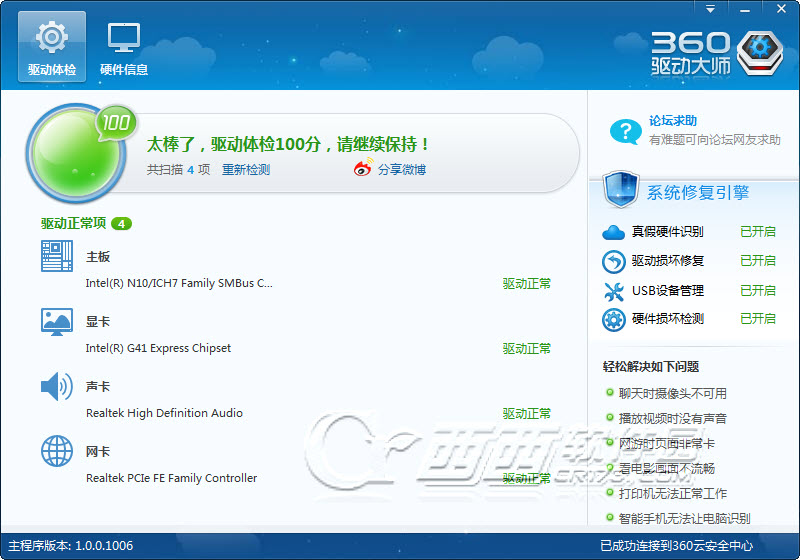800x560 pixels.
Task: Click 驱动正常 status for the 主板 row
Action: point(527,284)
